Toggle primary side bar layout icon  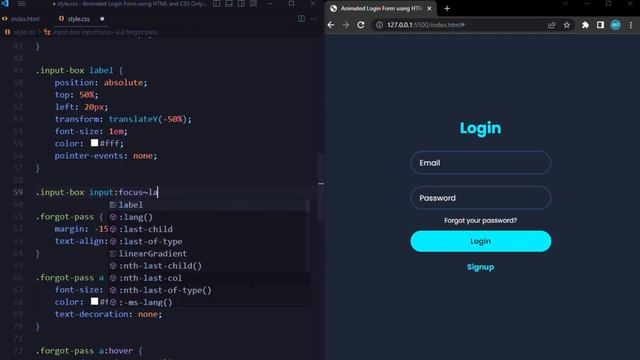[x=217, y=4]
